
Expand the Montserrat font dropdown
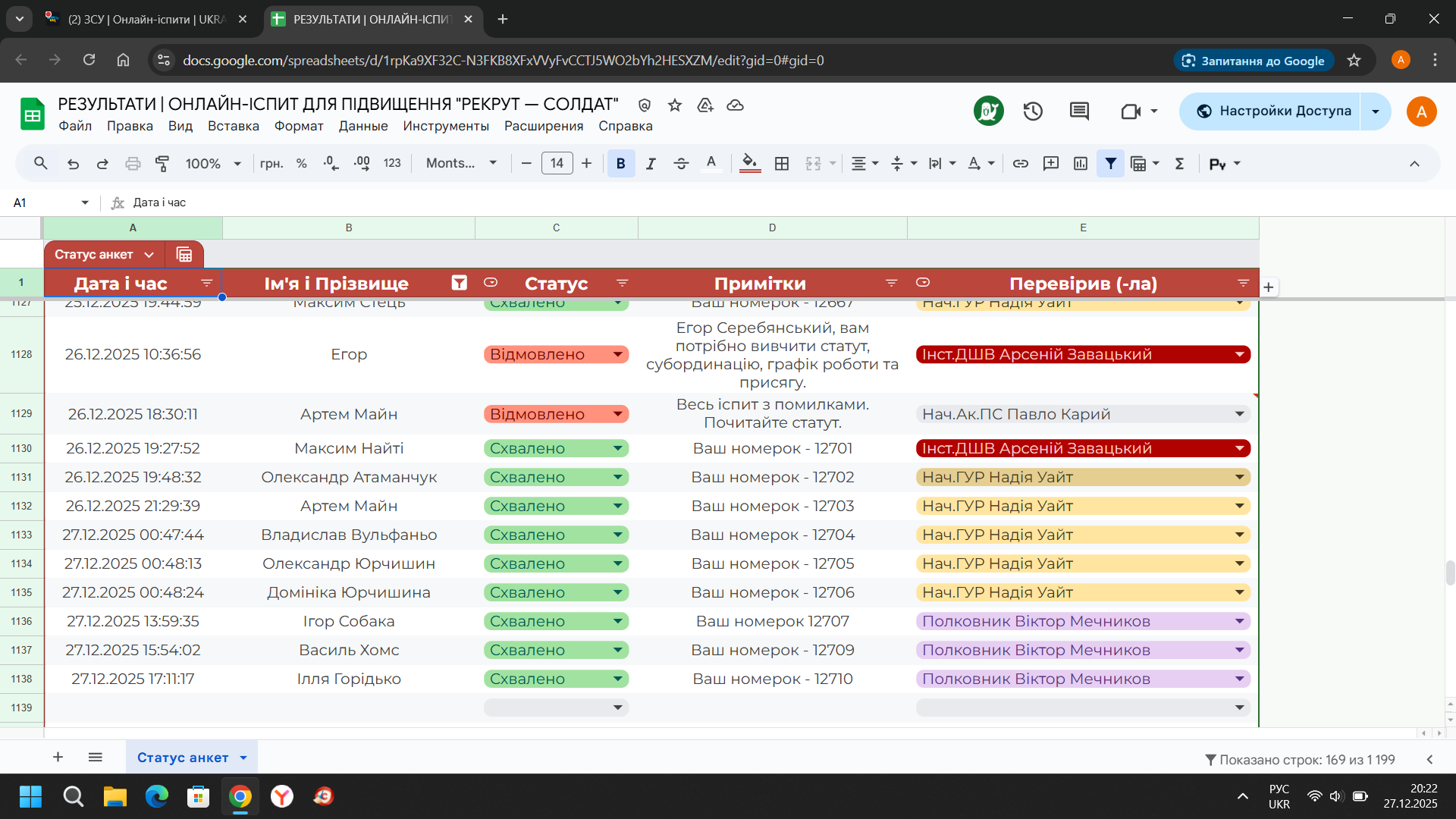point(461,163)
